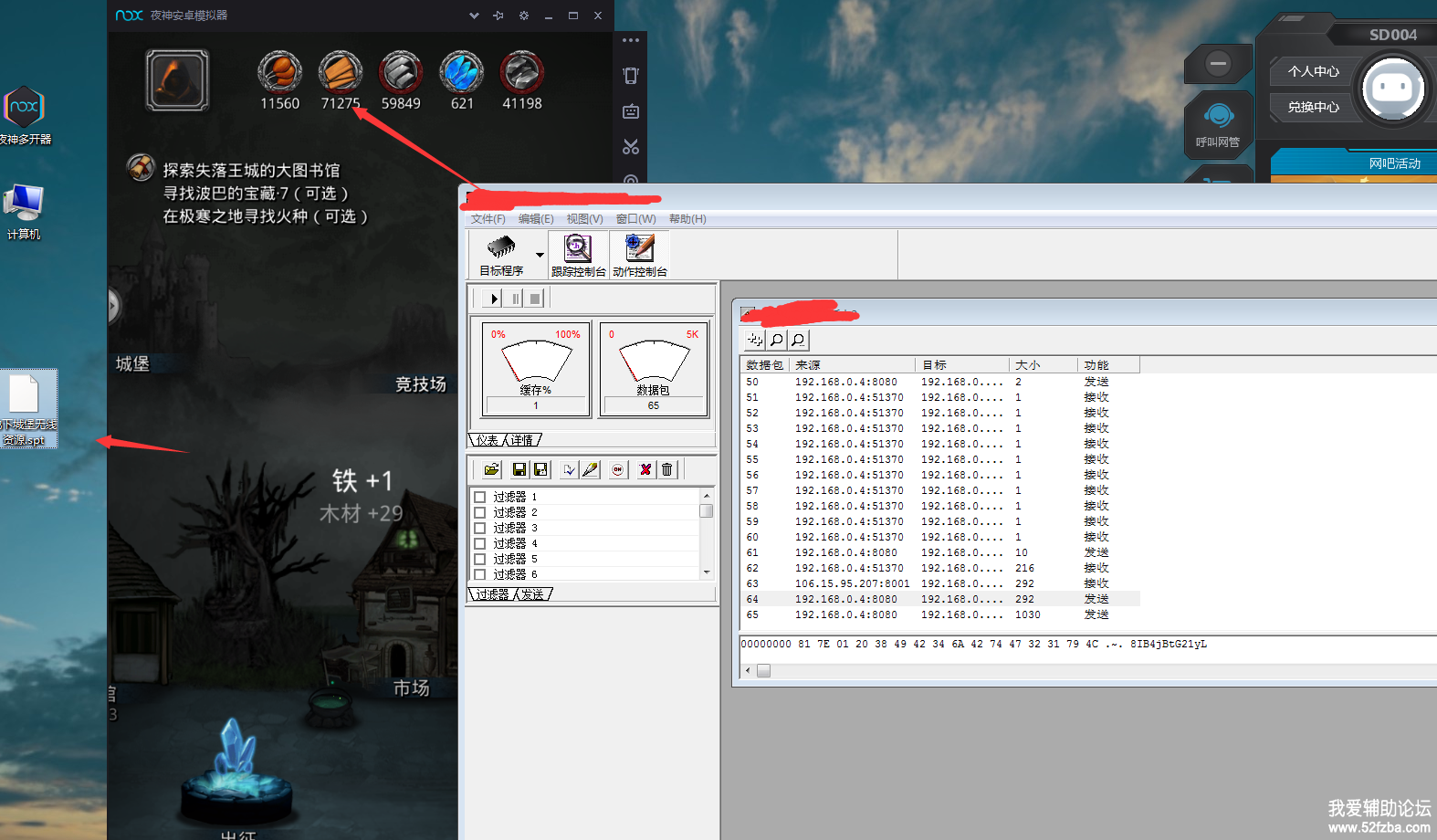Screen dimensions: 1437x840
Task: Switch to the 详情 tab
Action: click(522, 440)
